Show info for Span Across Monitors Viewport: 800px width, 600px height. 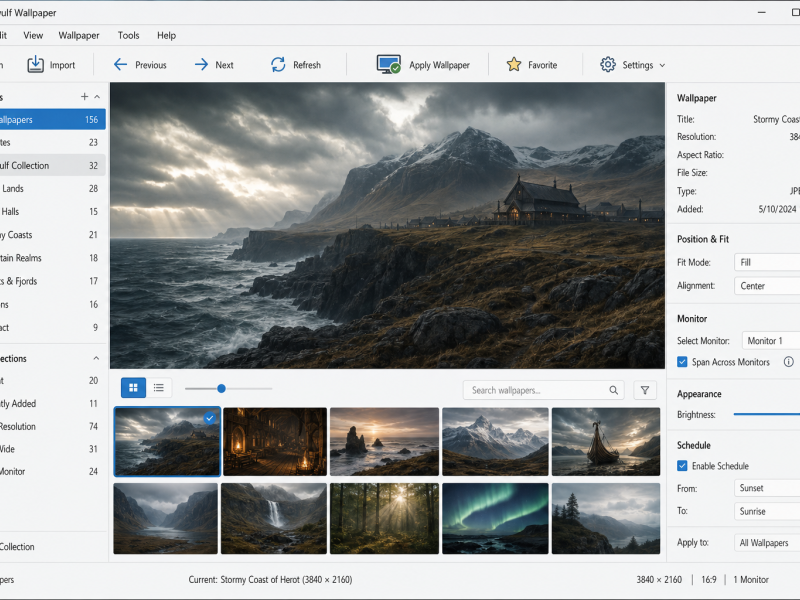[788, 362]
